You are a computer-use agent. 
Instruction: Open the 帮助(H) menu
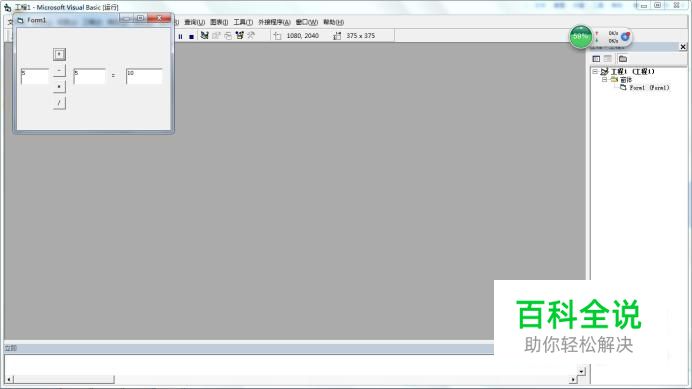(x=333, y=22)
